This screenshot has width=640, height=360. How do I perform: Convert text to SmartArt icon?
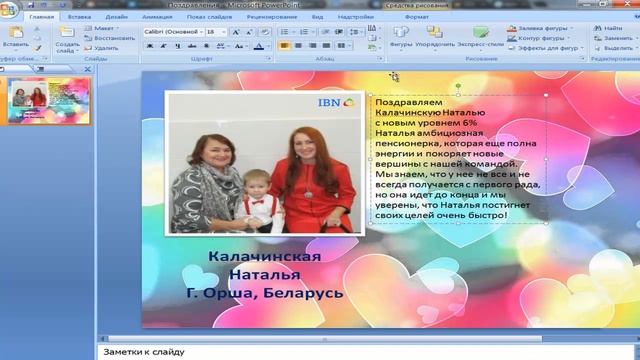[x=372, y=48]
